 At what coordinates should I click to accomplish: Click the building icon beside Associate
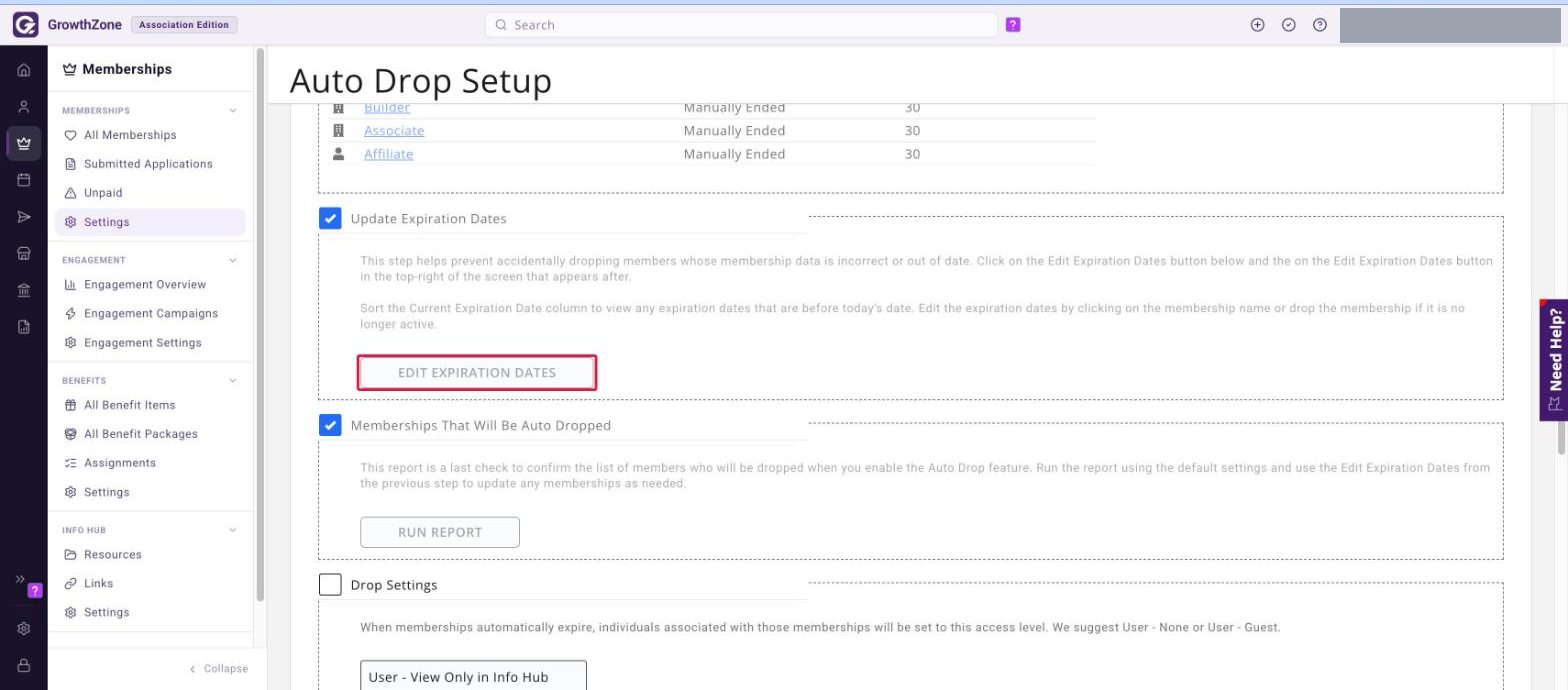click(x=338, y=130)
